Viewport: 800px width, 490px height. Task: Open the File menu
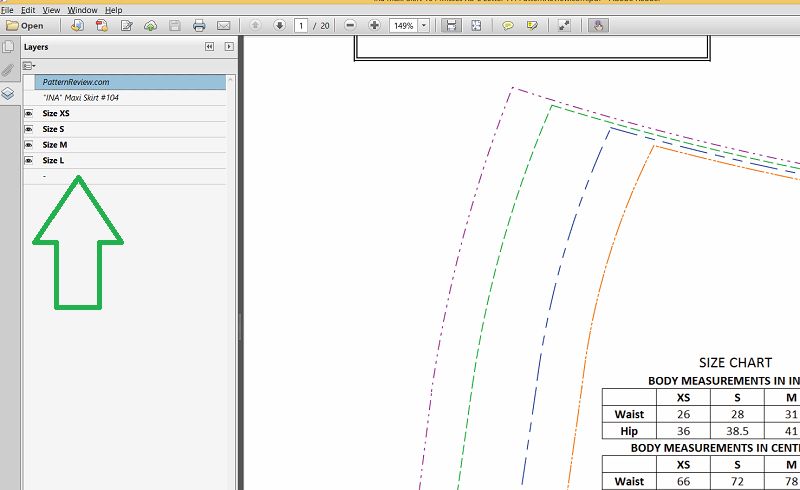point(7,10)
